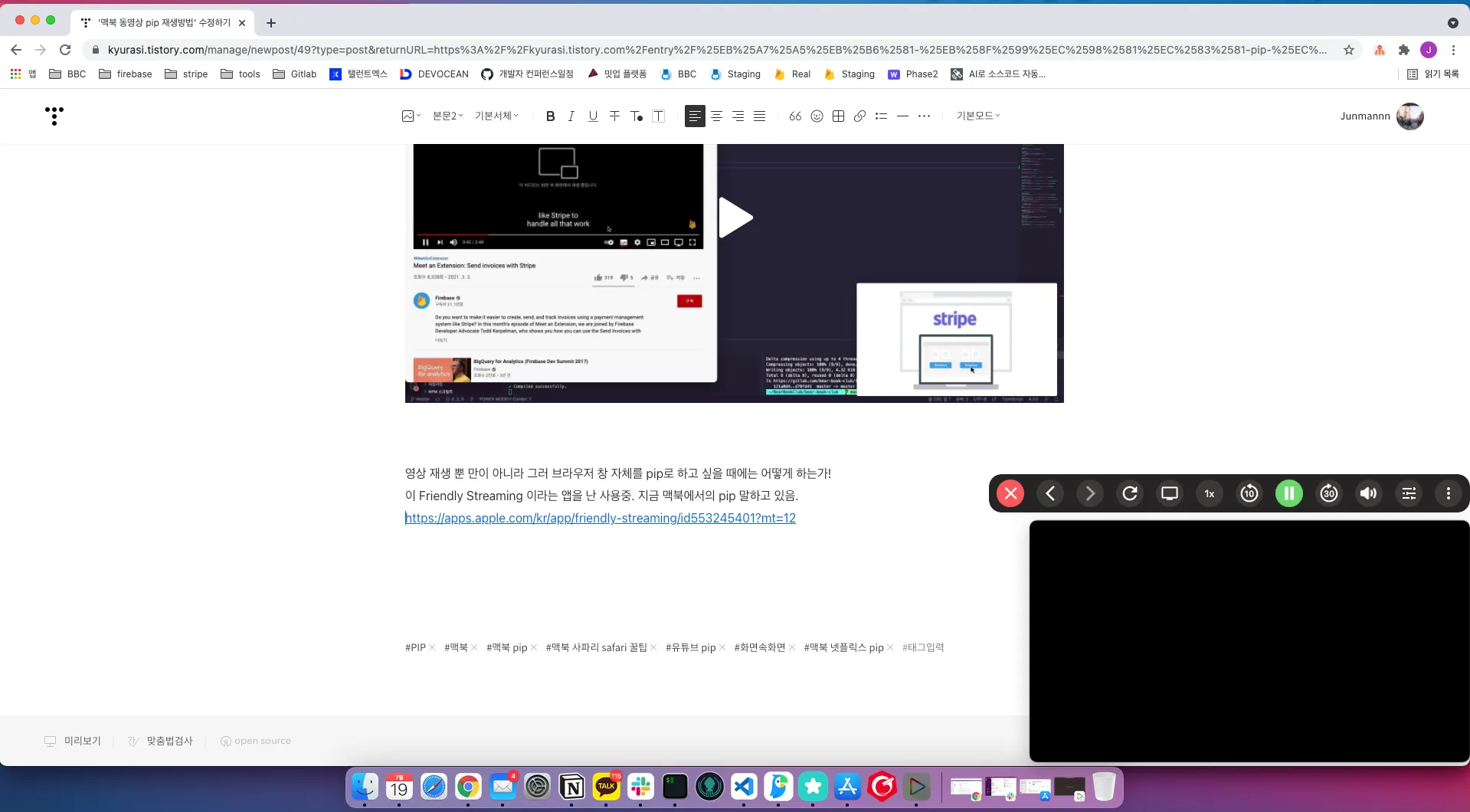1470x812 pixels.
Task: Open the image attachment dropdown
Action: pyautogui.click(x=411, y=116)
